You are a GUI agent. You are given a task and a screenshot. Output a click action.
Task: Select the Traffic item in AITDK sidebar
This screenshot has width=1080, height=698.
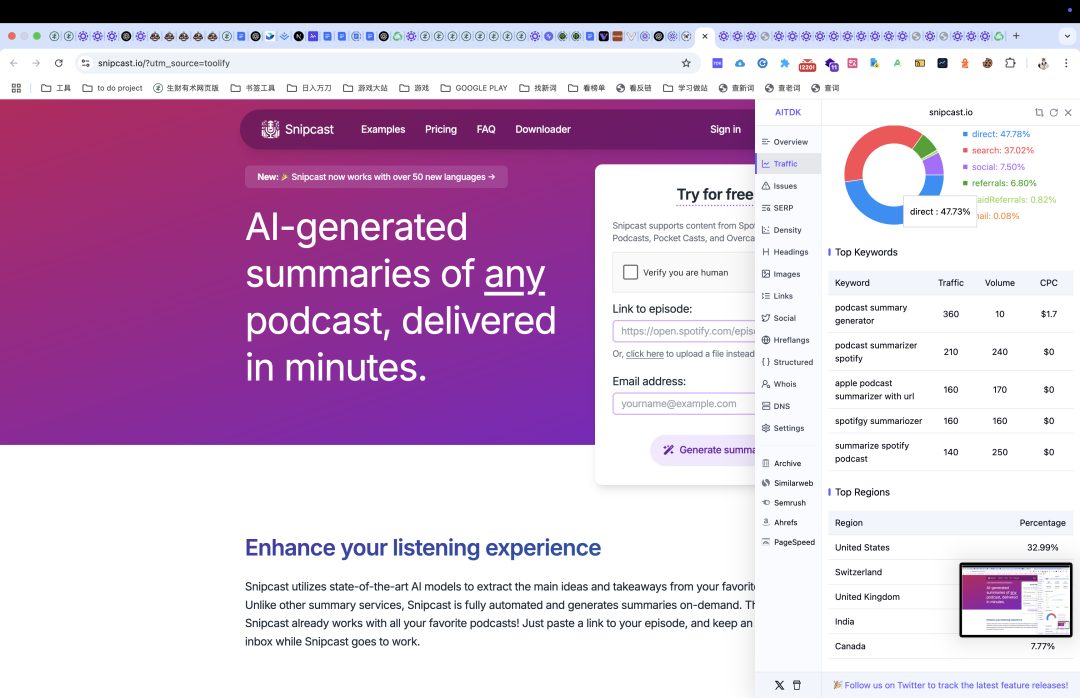tap(788, 163)
